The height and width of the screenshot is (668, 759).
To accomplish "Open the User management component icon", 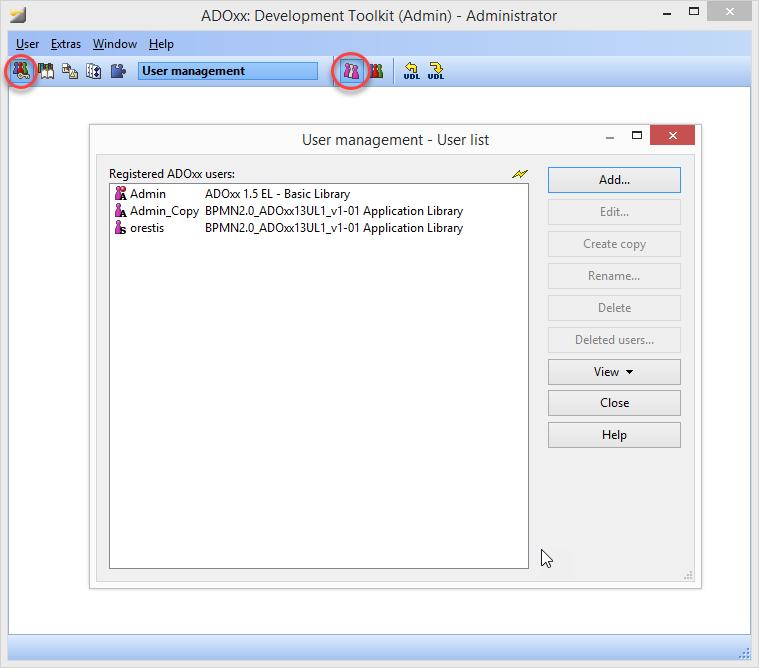I will pyautogui.click(x=21, y=71).
